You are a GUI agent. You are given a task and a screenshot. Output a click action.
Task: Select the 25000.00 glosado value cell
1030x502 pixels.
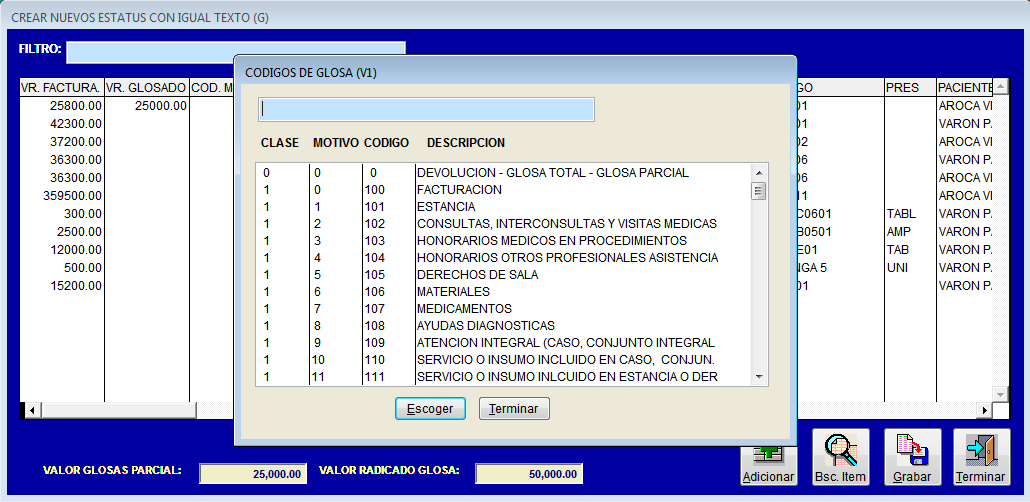[x=146, y=105]
